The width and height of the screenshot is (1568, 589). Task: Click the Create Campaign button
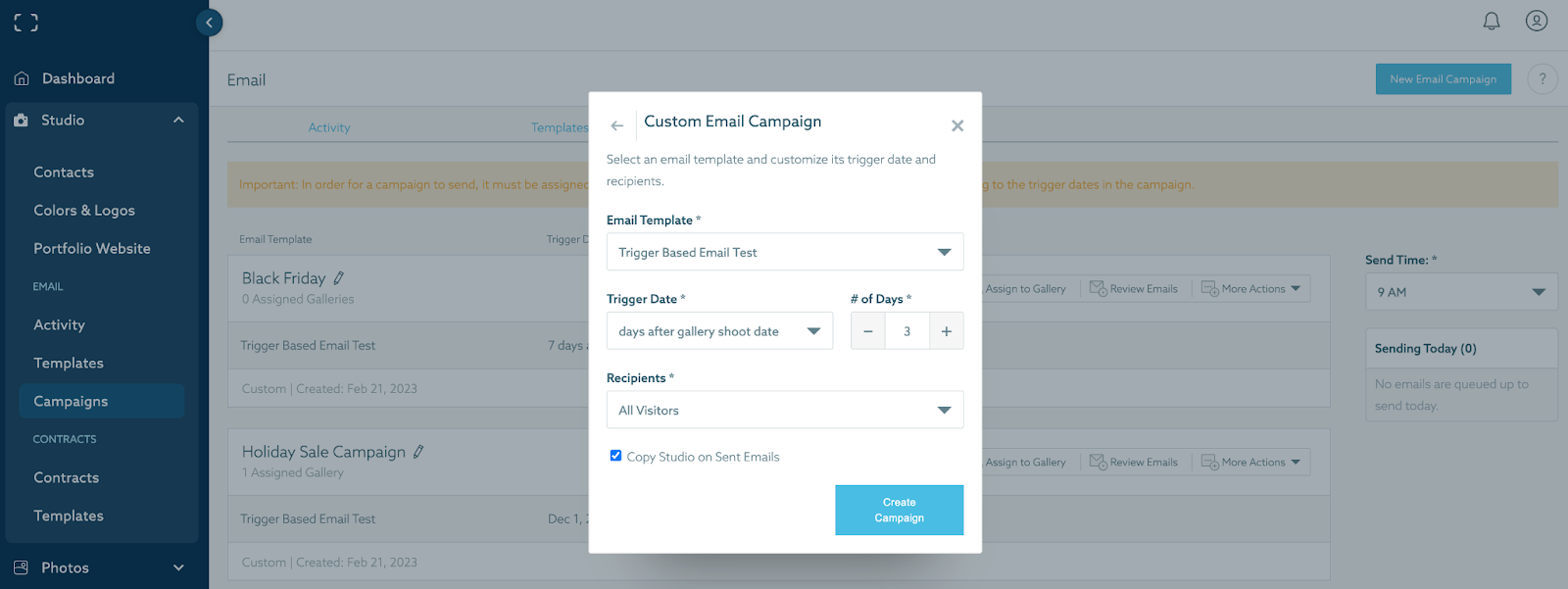pyautogui.click(x=899, y=510)
